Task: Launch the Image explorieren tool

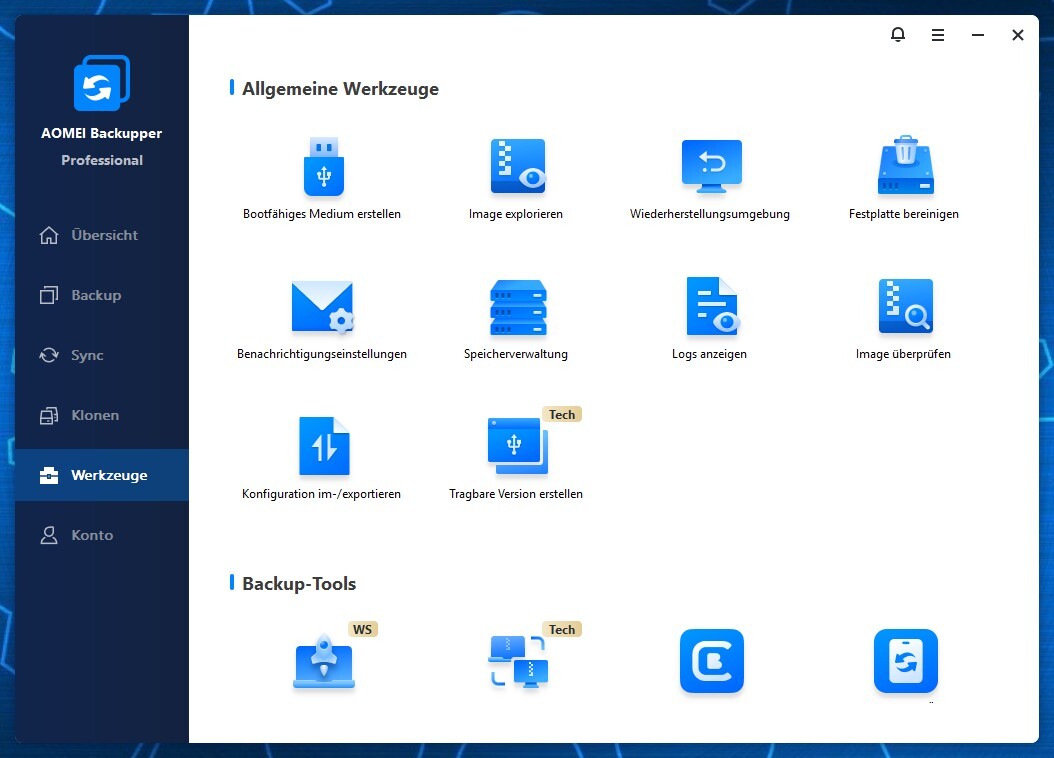Action: [x=517, y=167]
